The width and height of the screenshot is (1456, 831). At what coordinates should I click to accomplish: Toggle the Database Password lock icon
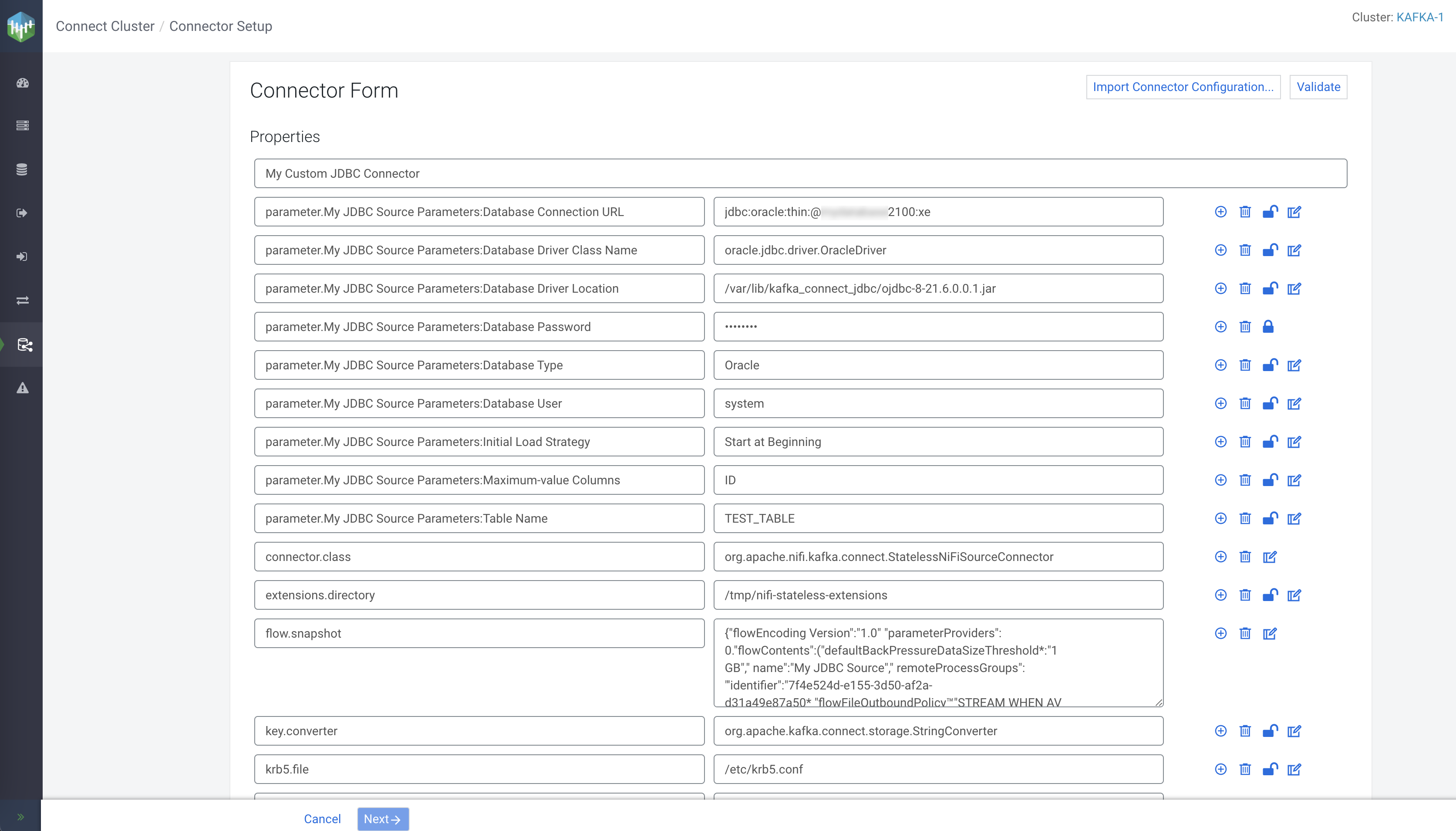1268,327
